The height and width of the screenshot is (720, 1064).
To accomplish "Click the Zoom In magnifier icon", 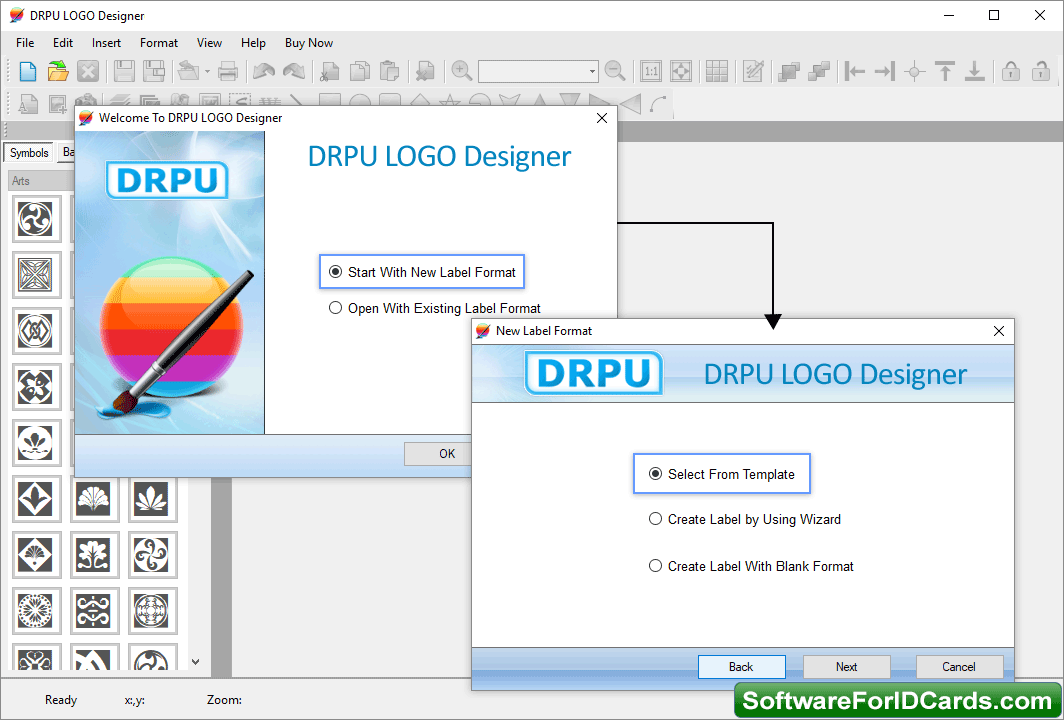I will pyautogui.click(x=461, y=71).
